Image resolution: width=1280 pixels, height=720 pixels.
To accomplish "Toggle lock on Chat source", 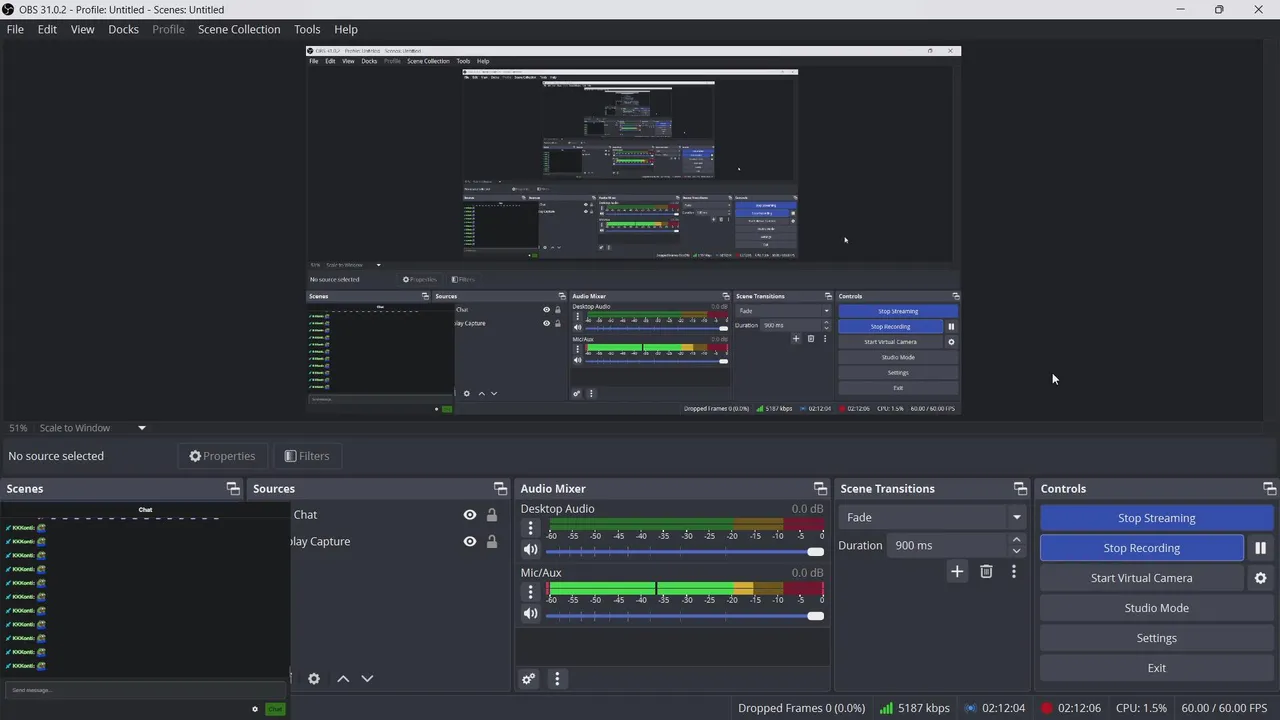I will tap(492, 515).
